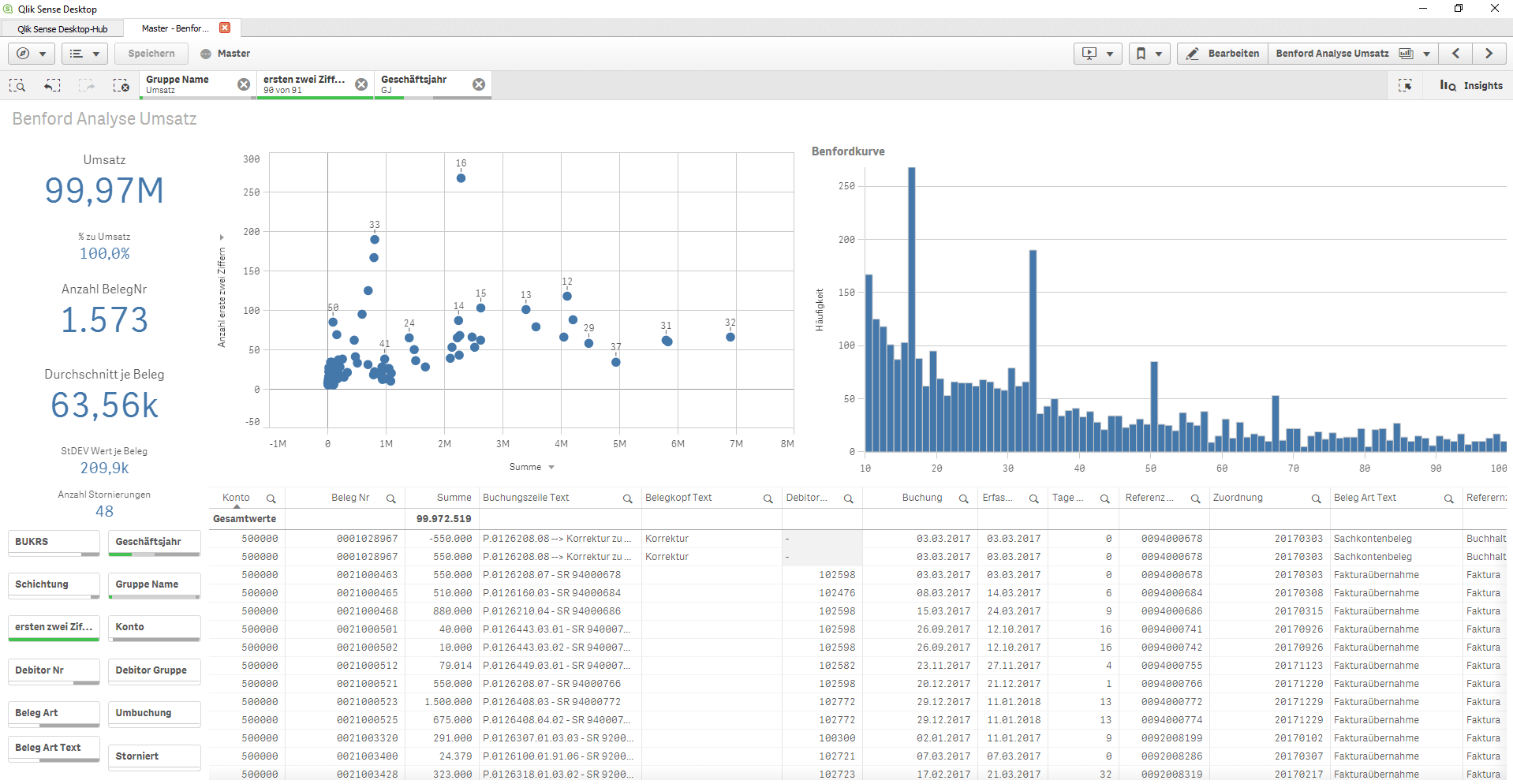Open the bookmarks icon
1513x784 pixels.
coord(1149,54)
